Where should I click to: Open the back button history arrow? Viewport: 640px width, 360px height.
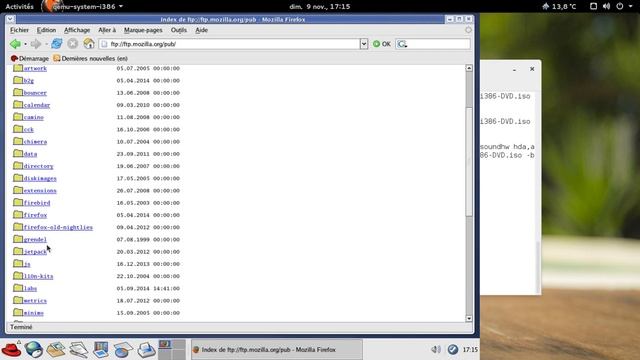pos(25,44)
